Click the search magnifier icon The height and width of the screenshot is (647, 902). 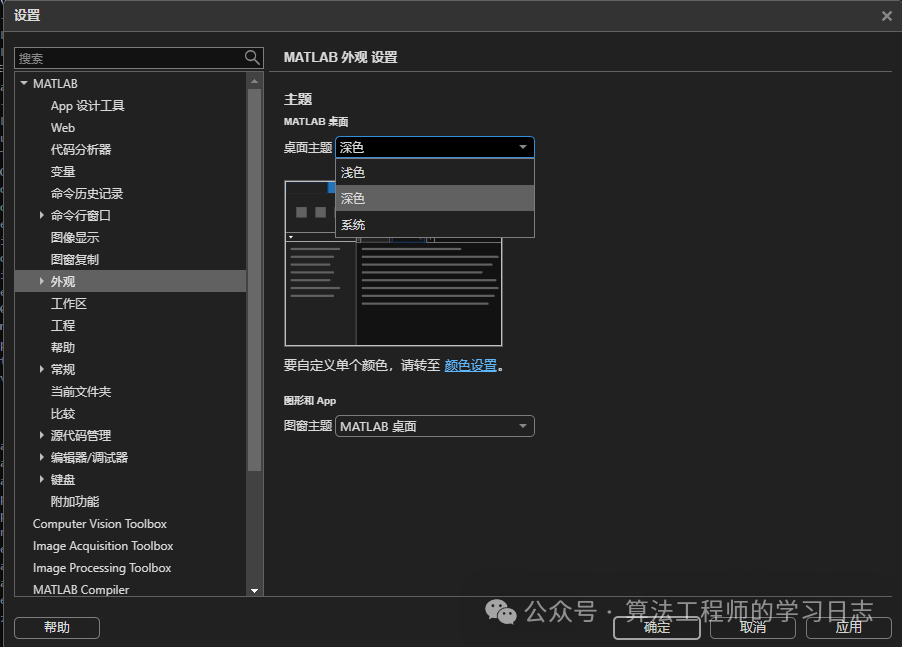point(252,58)
